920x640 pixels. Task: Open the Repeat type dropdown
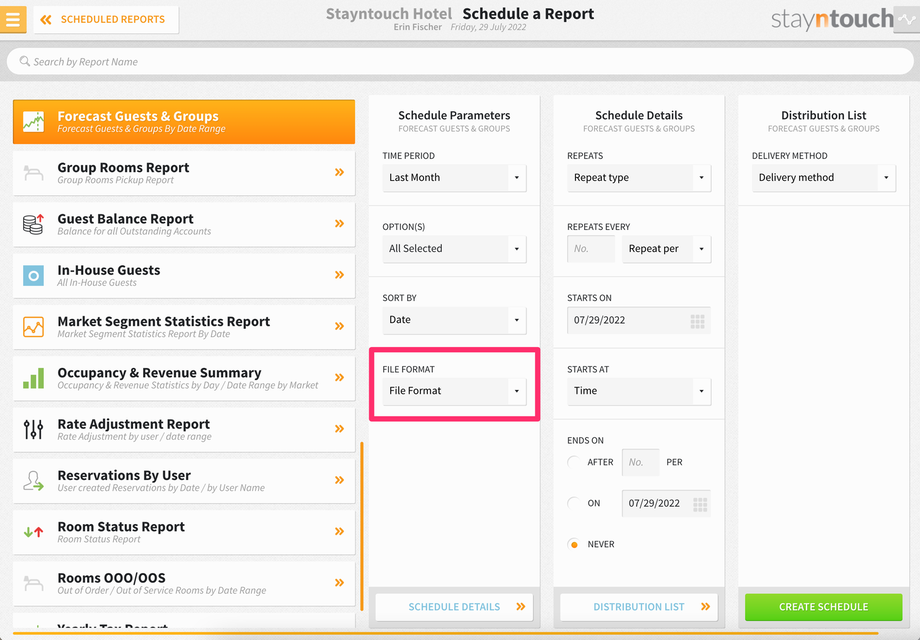(x=639, y=177)
